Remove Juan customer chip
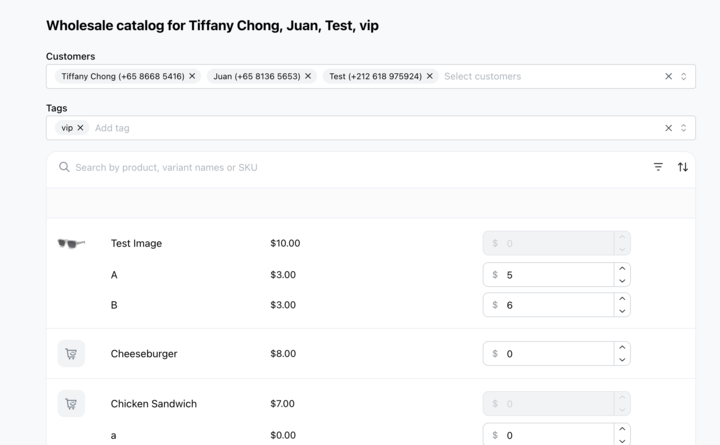Screen dimensions: 720x445 point(308,76)
